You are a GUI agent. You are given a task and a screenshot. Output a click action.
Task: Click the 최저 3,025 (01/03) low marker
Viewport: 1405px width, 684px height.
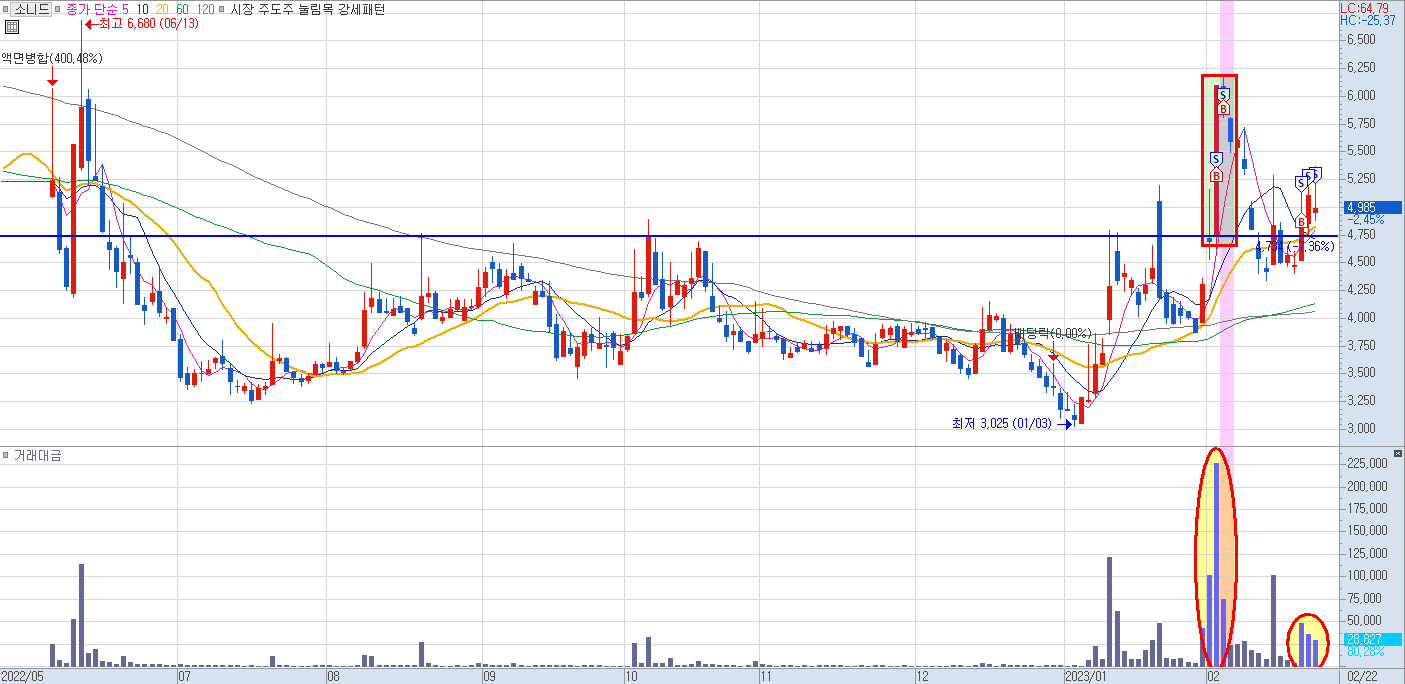pos(1012,424)
